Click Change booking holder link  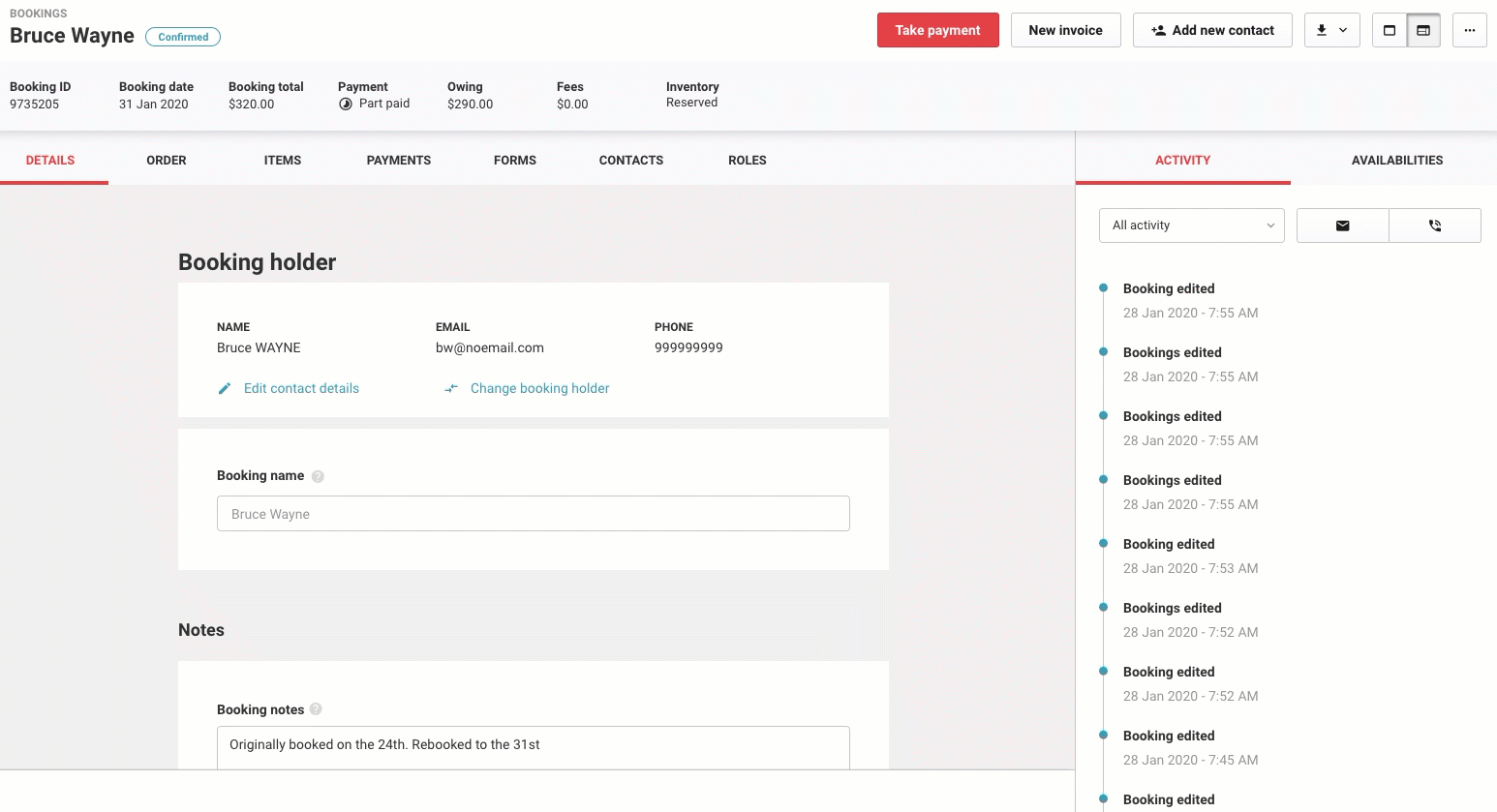point(527,388)
